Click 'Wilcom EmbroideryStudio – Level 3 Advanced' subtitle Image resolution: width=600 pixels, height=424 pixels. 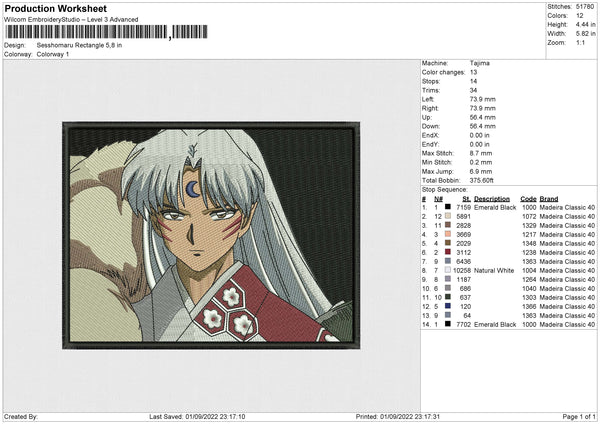tap(71, 19)
